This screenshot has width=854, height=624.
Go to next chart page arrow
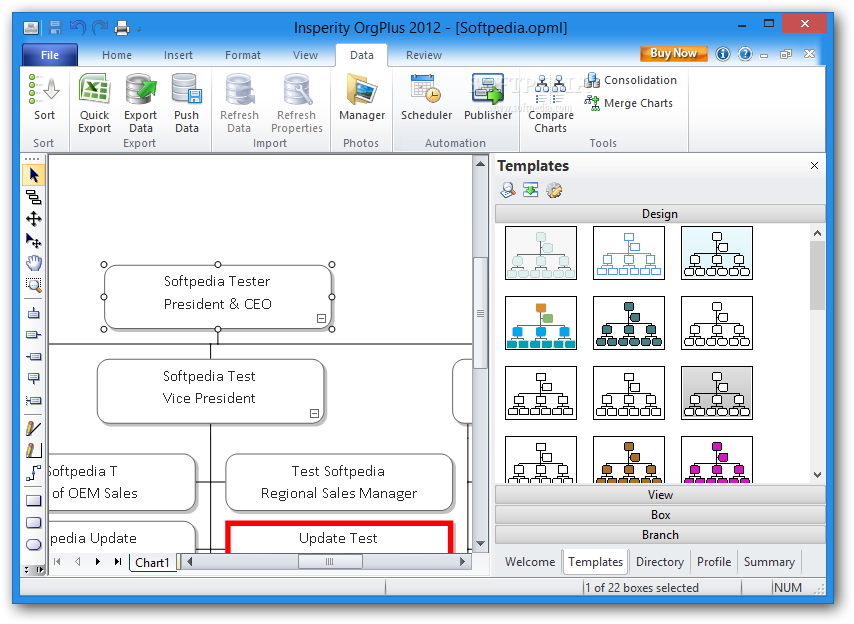(x=97, y=561)
